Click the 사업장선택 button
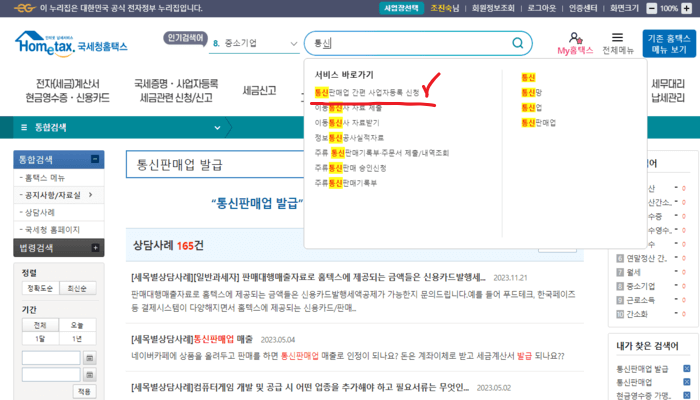Screen dimensions: 700x400 (401, 8)
